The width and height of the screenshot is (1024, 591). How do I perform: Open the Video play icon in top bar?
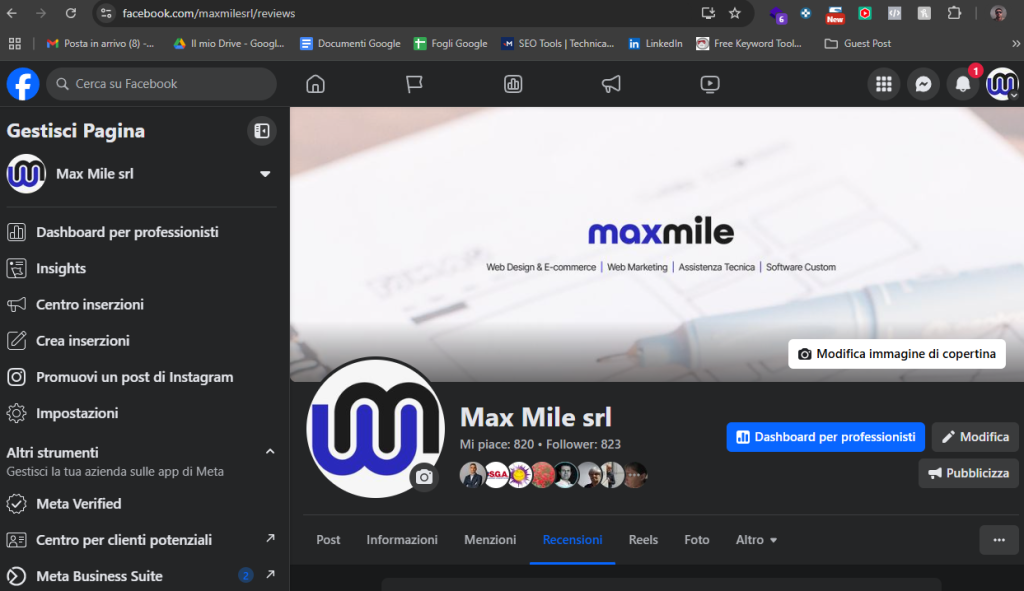[x=710, y=84]
